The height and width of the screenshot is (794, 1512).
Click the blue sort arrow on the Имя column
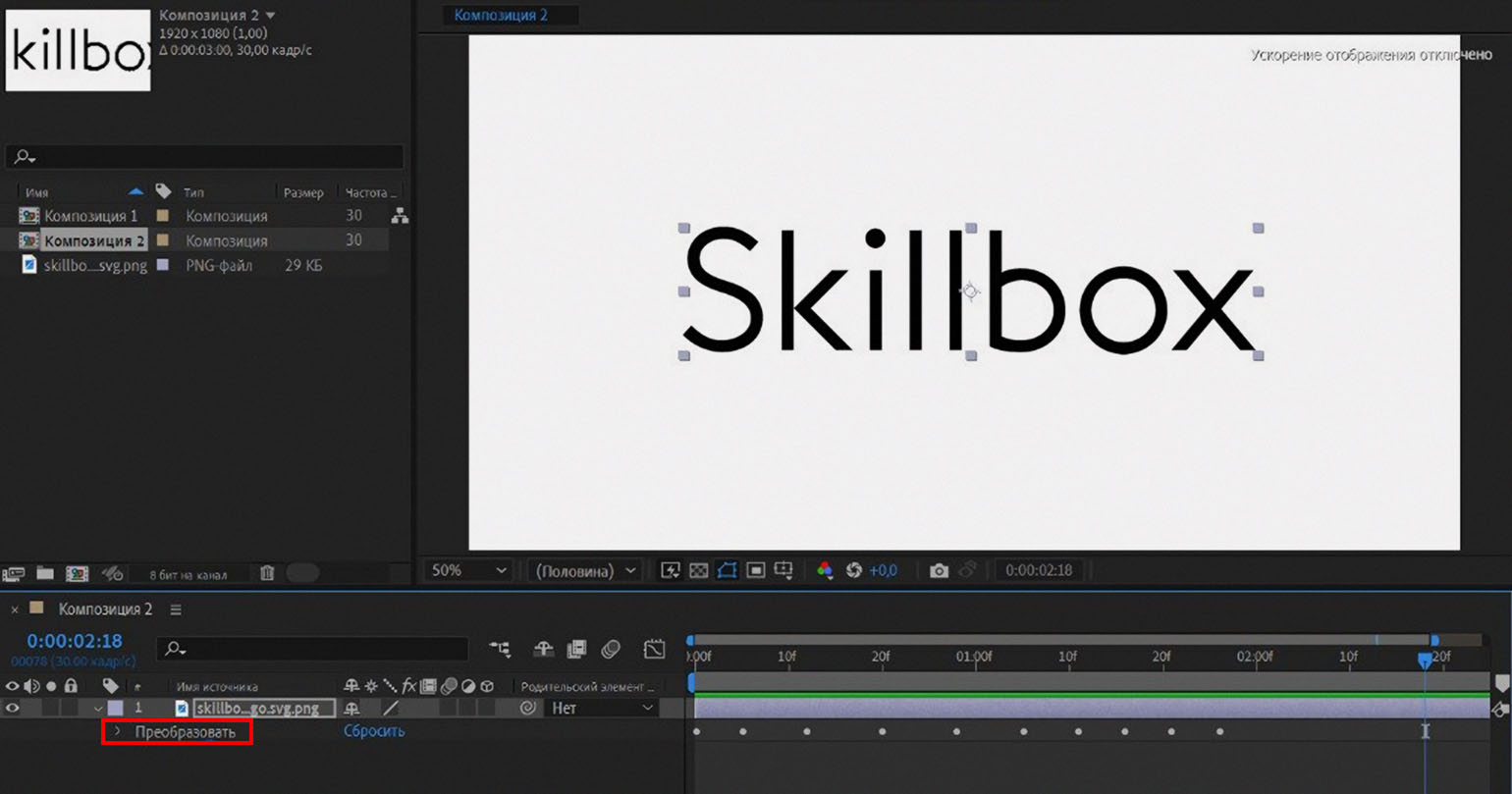[x=136, y=190]
